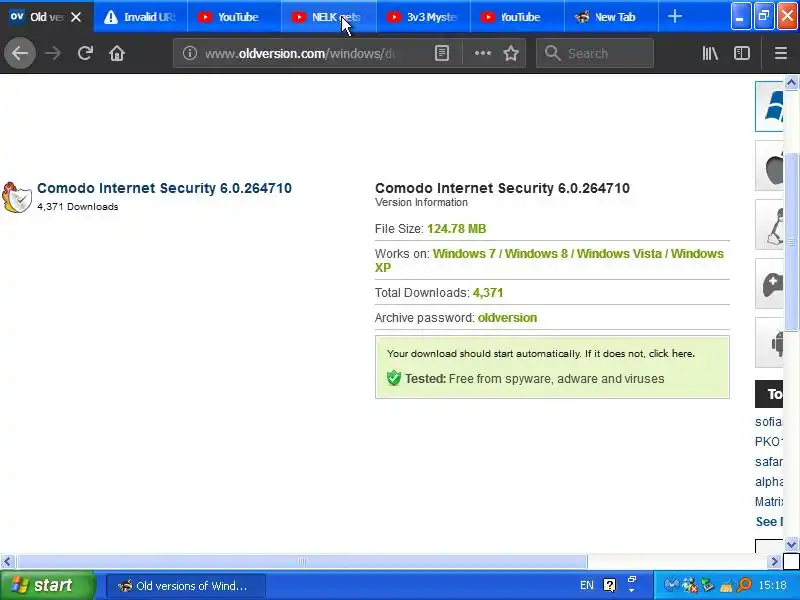Image resolution: width=800 pixels, height=600 pixels.
Task: Click vertical scrollbar down arrow
Action: (x=791, y=545)
